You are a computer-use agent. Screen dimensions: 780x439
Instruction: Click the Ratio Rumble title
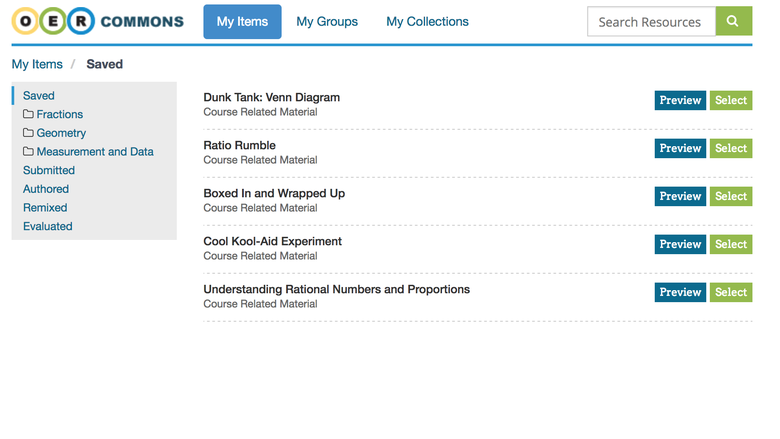(x=239, y=145)
